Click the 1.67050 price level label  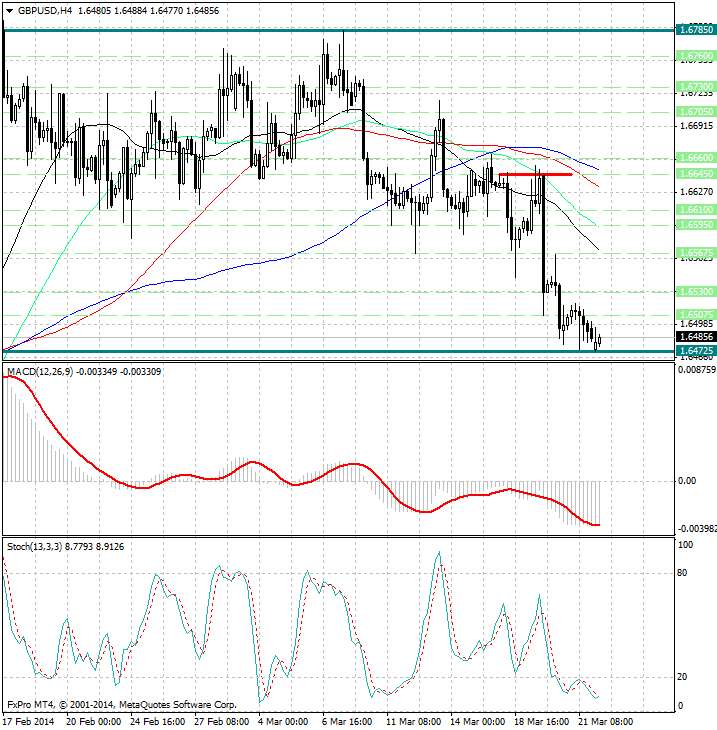tap(694, 111)
